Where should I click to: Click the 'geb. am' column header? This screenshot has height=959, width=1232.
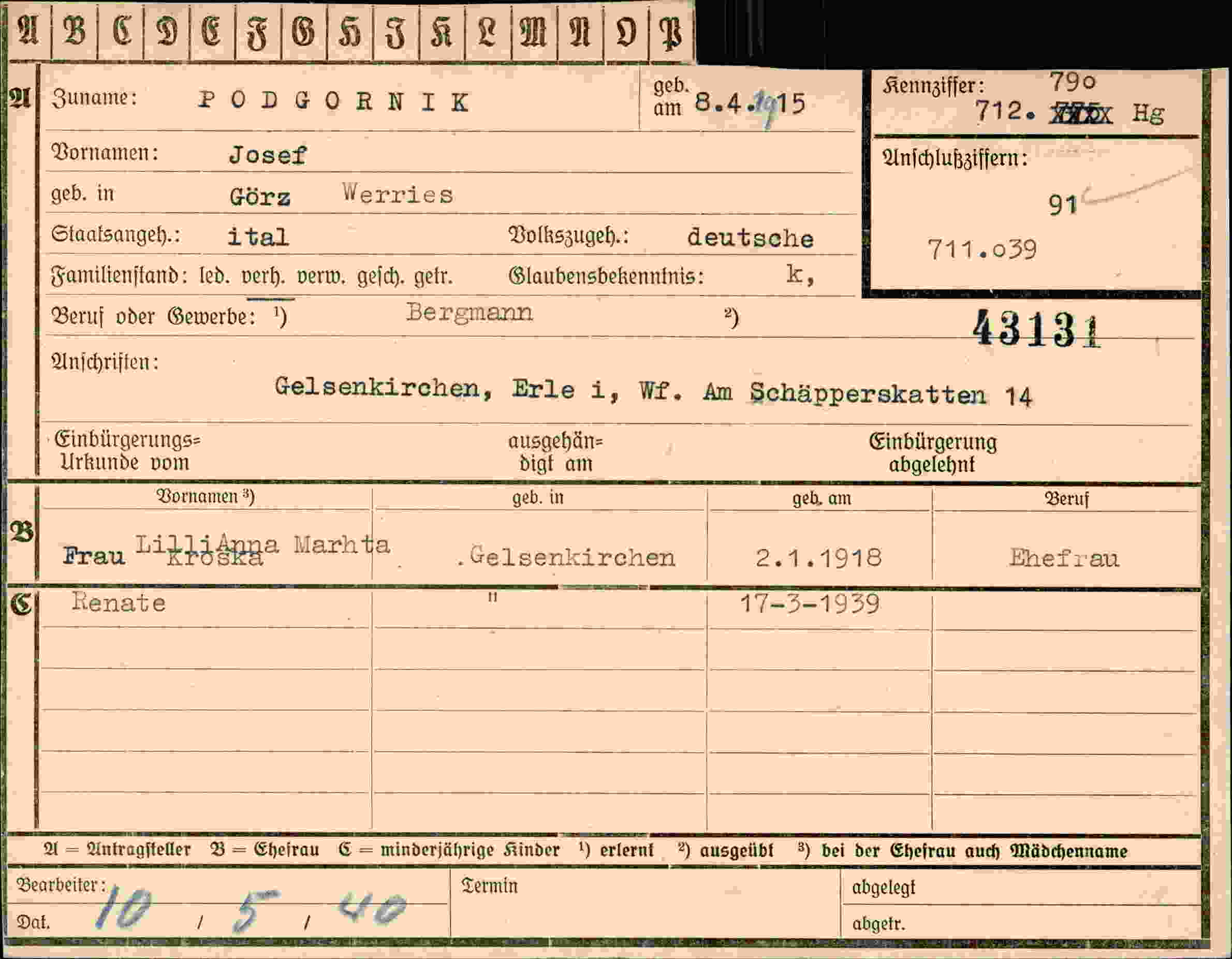point(822,499)
